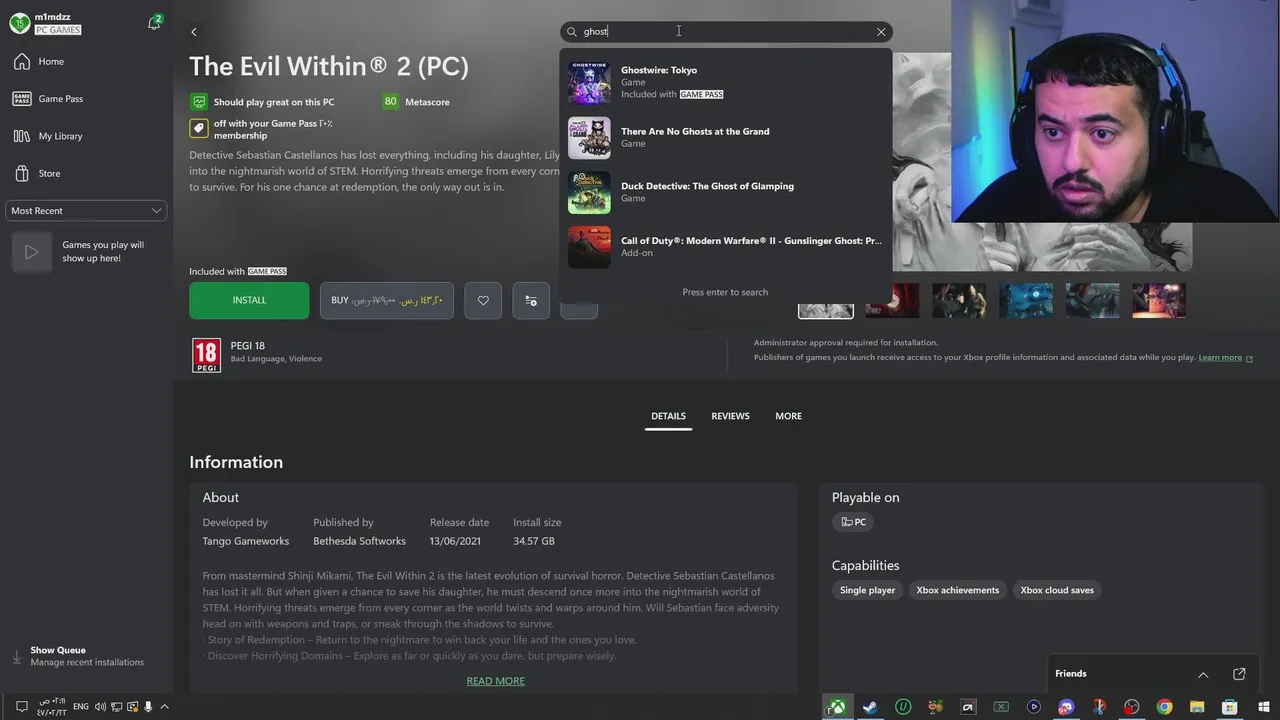The width and height of the screenshot is (1280, 720).
Task: Expand the Friends panel chevron
Action: tap(1203, 674)
